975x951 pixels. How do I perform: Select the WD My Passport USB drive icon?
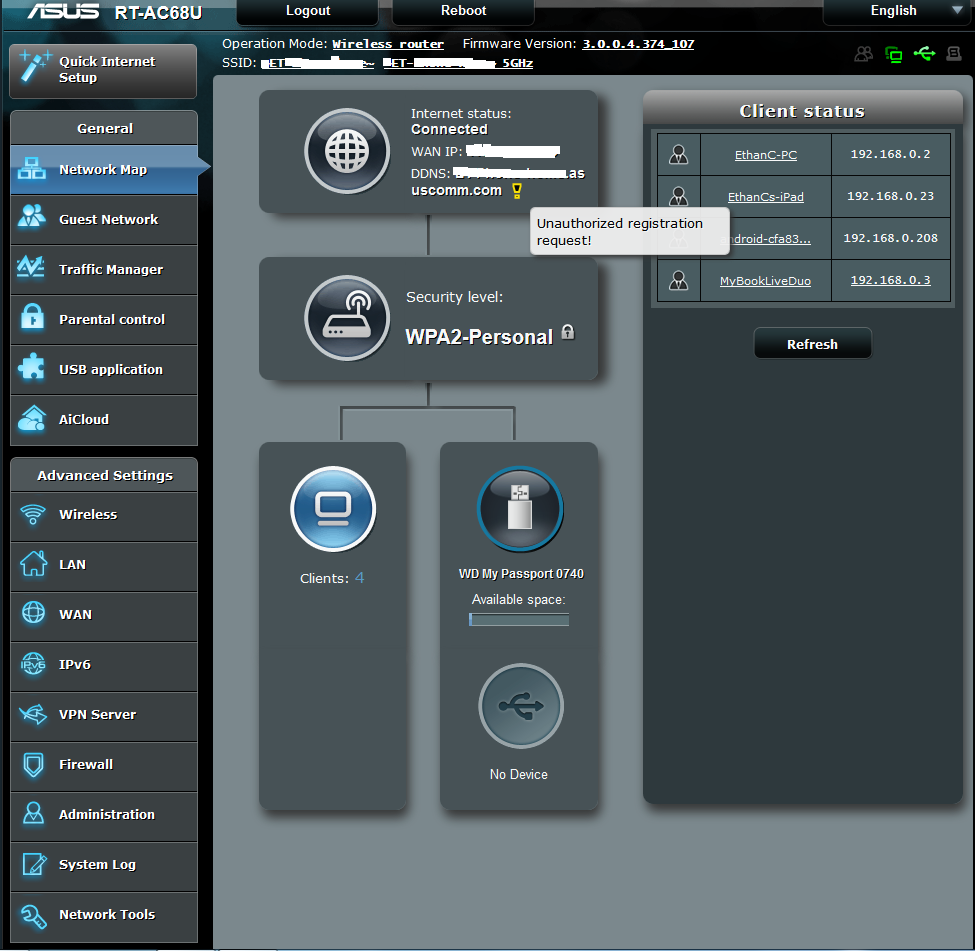[x=520, y=509]
